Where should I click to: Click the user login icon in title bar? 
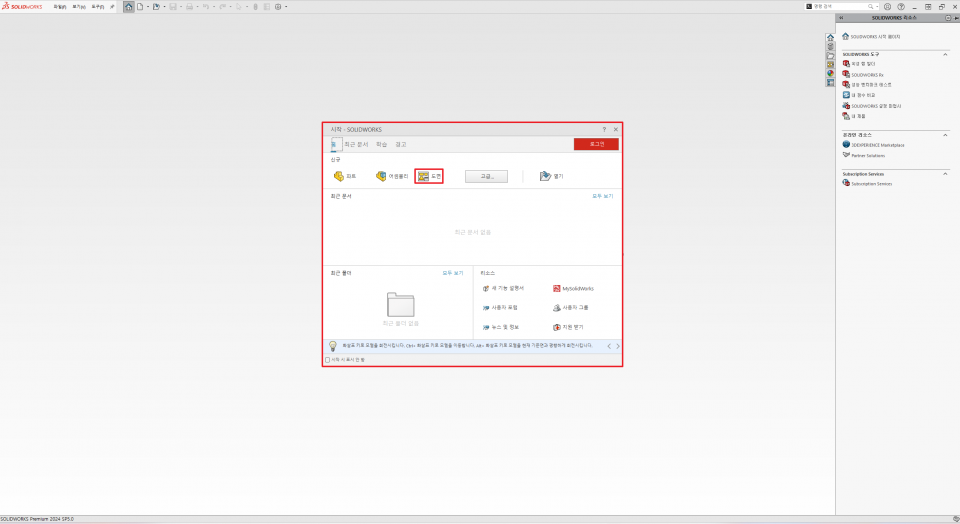point(888,7)
